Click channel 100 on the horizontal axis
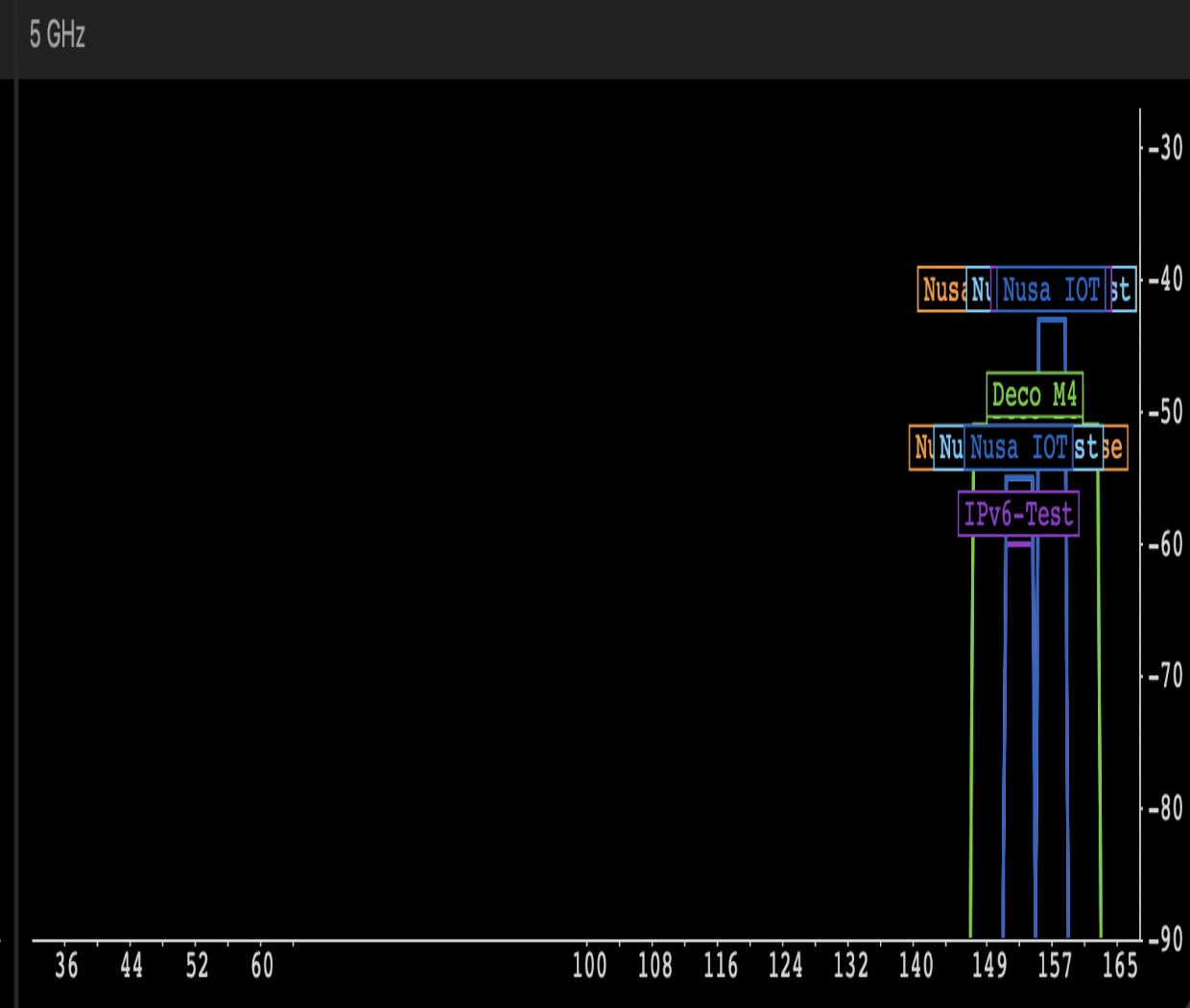 (x=589, y=966)
